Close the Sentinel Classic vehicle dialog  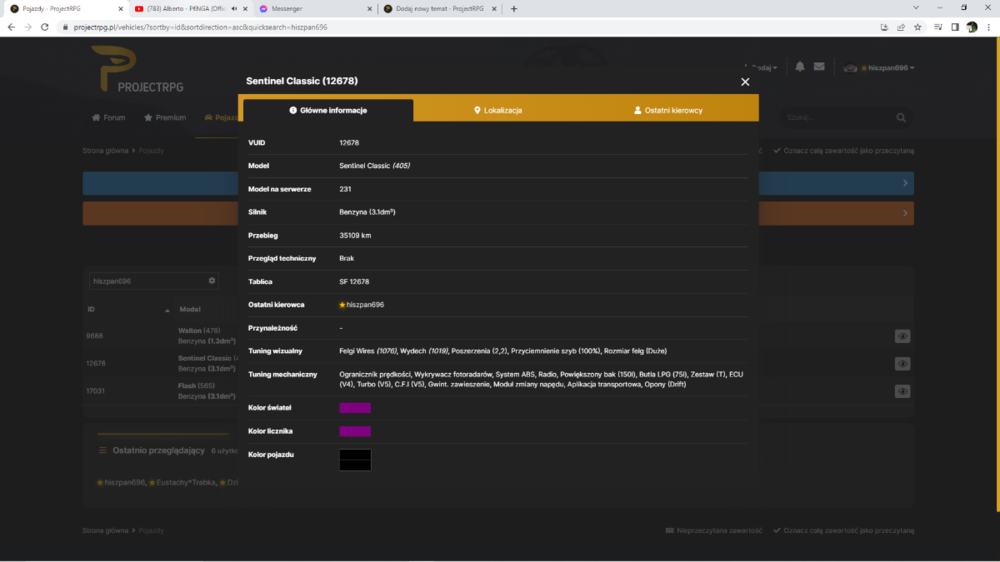(x=745, y=82)
